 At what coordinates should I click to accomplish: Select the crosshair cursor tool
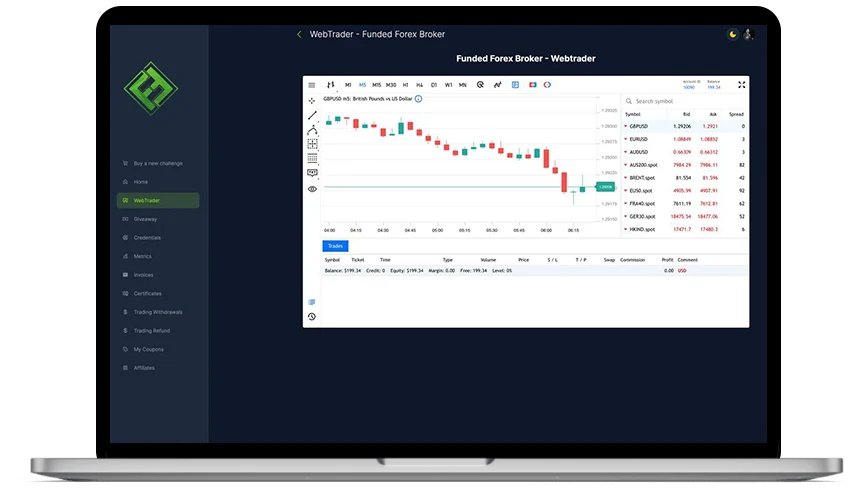[312, 101]
